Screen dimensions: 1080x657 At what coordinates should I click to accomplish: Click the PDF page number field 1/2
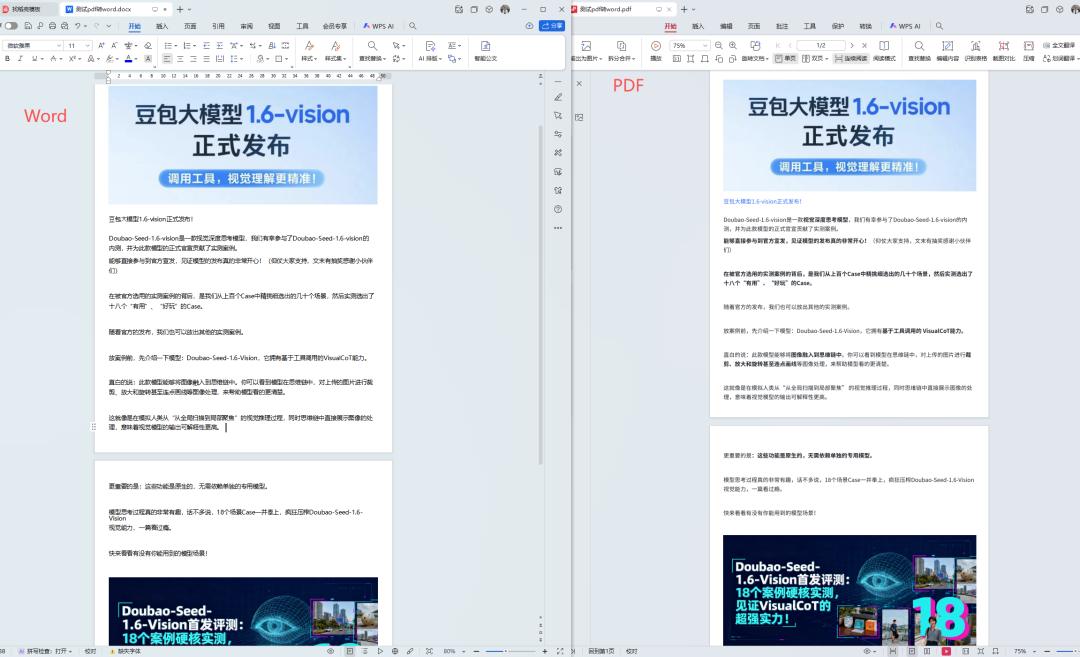tap(821, 46)
